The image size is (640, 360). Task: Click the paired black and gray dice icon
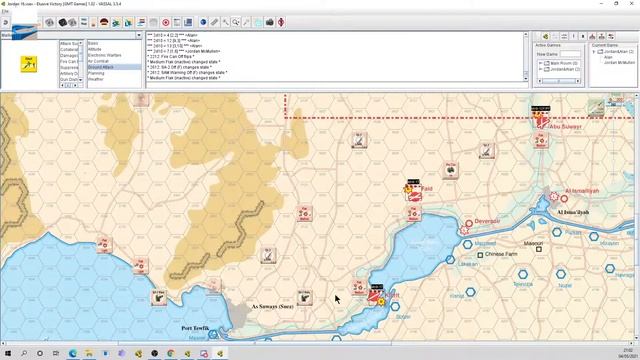67,22
